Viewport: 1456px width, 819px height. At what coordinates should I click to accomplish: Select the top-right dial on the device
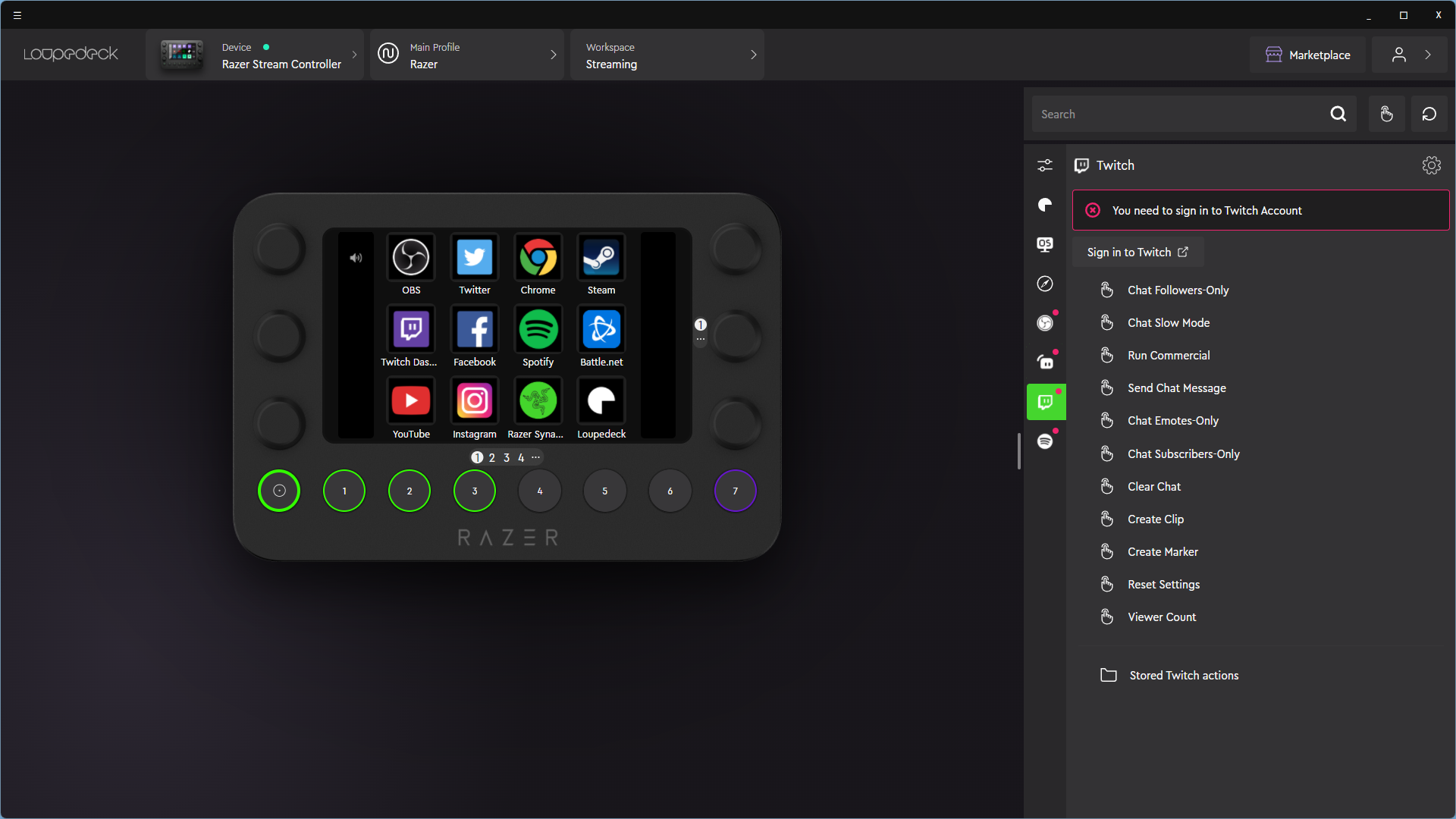tap(735, 249)
